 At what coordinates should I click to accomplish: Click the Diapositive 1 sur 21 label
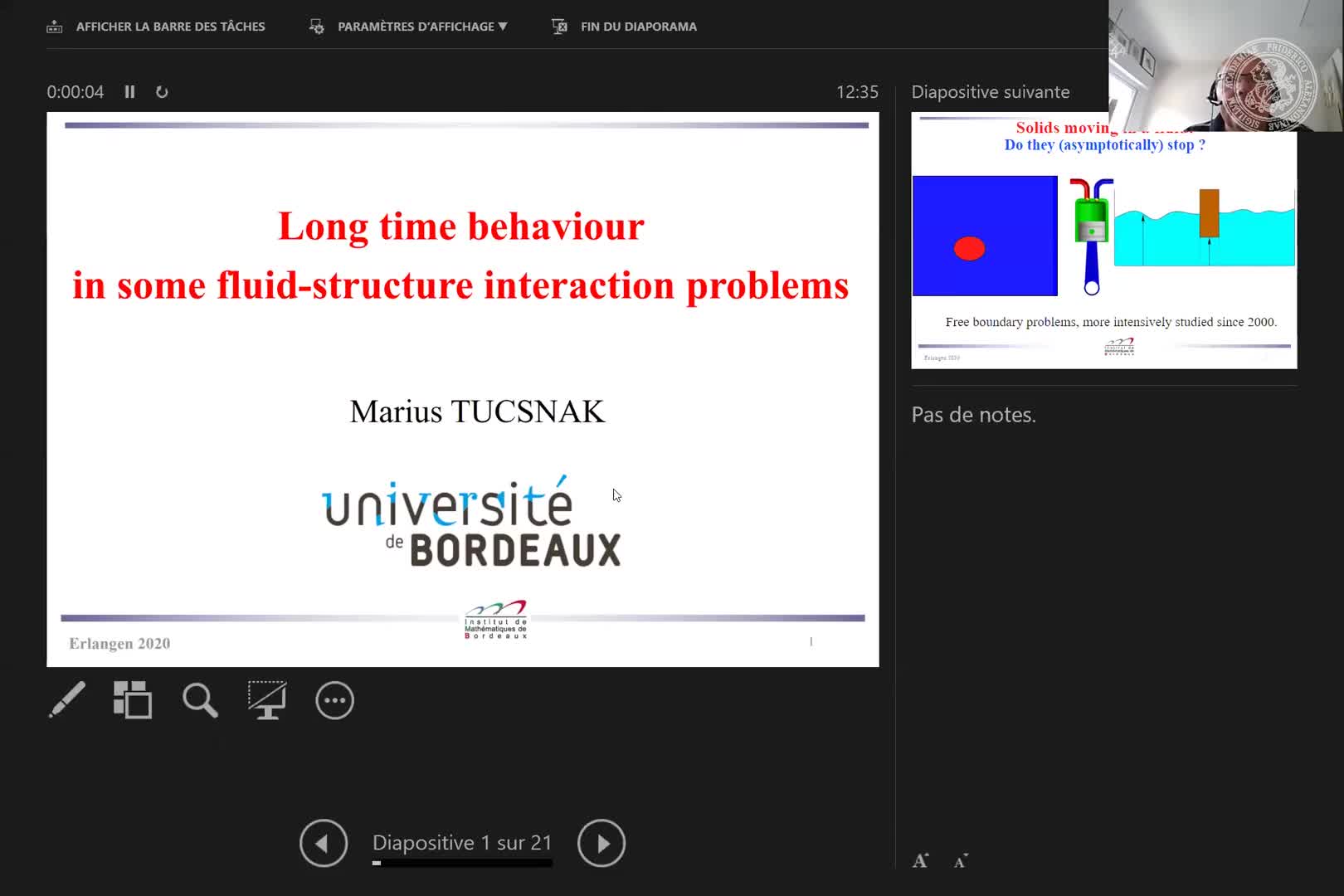462,842
